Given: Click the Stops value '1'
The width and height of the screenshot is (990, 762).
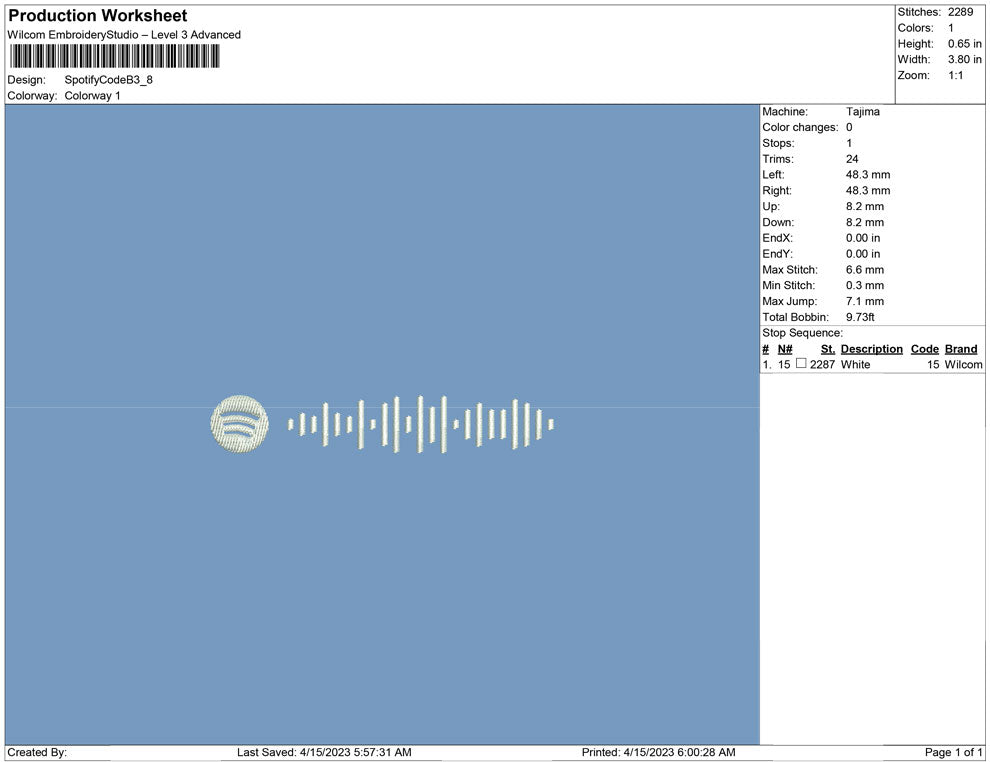Looking at the screenshot, I should [x=849, y=143].
